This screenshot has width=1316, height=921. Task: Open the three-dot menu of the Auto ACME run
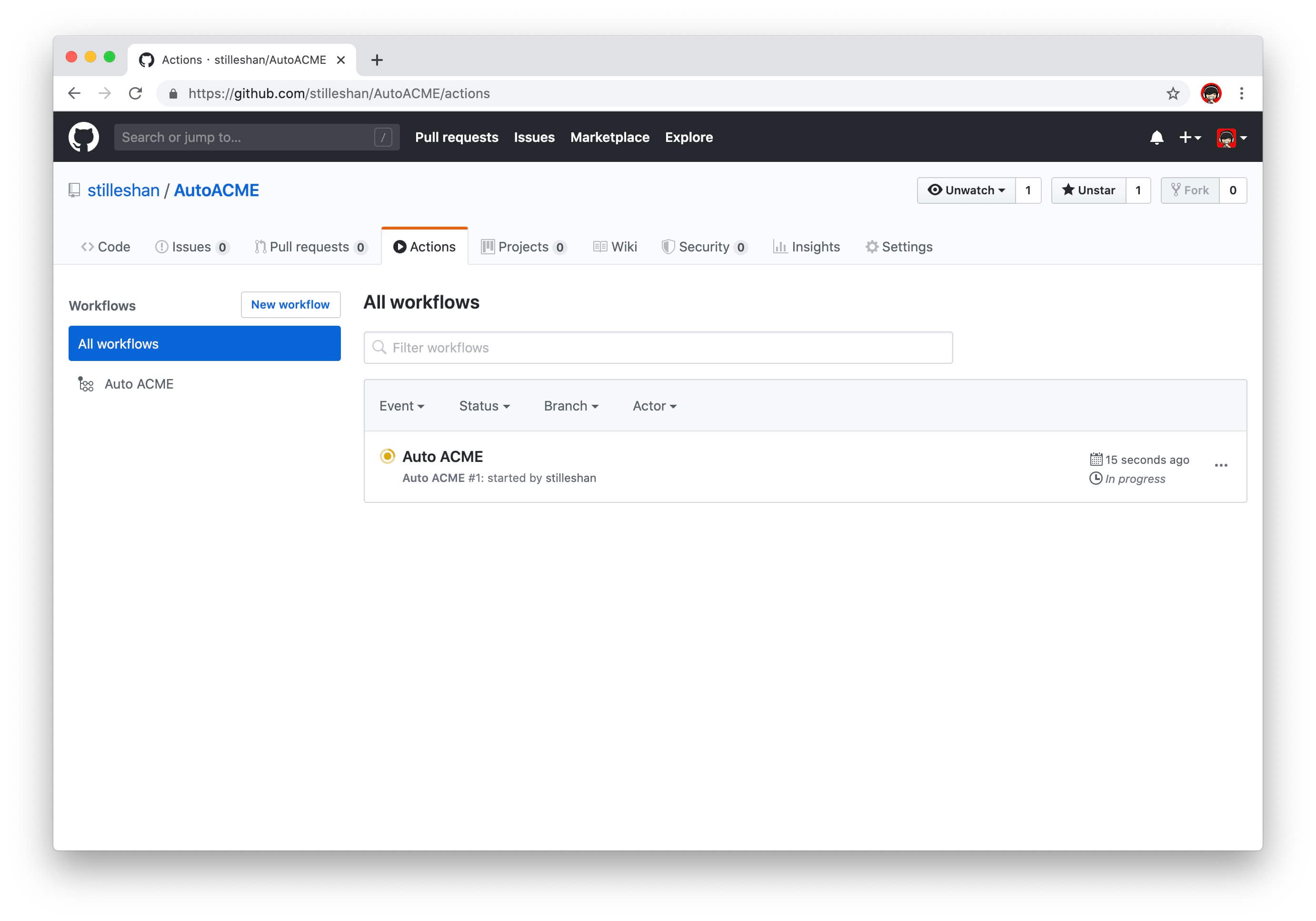click(1221, 465)
